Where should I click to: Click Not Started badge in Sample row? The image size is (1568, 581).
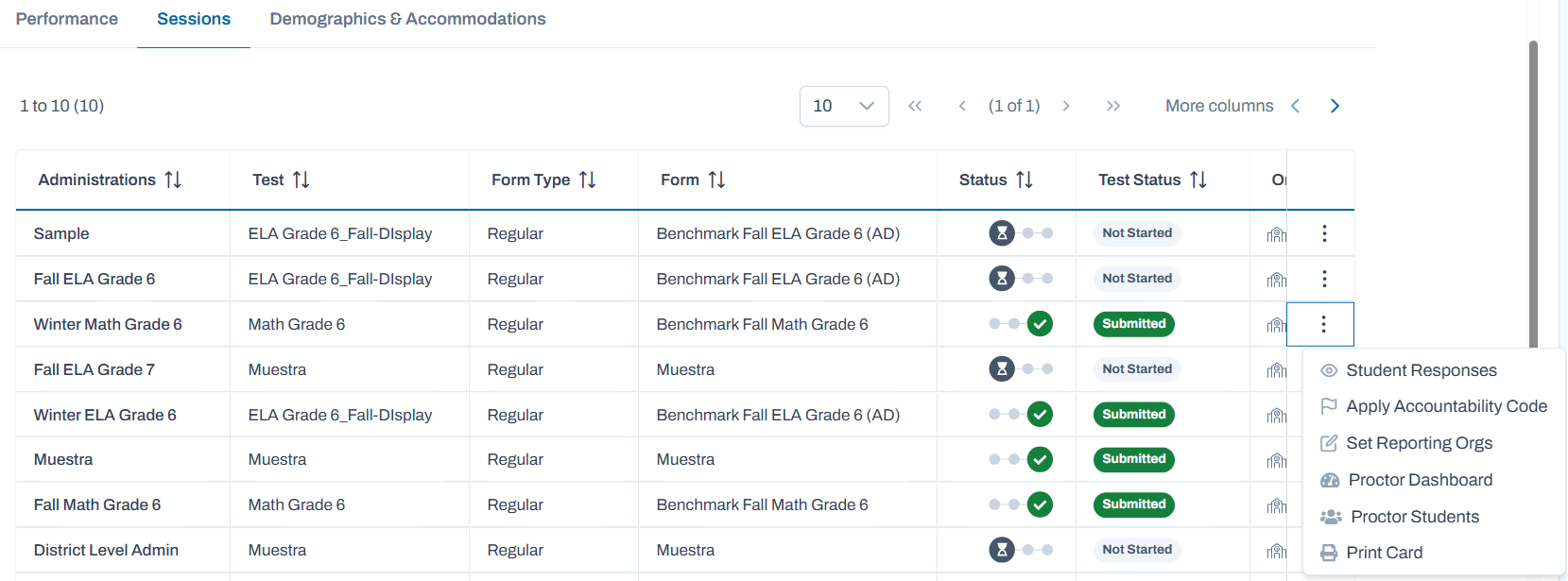[1137, 233]
